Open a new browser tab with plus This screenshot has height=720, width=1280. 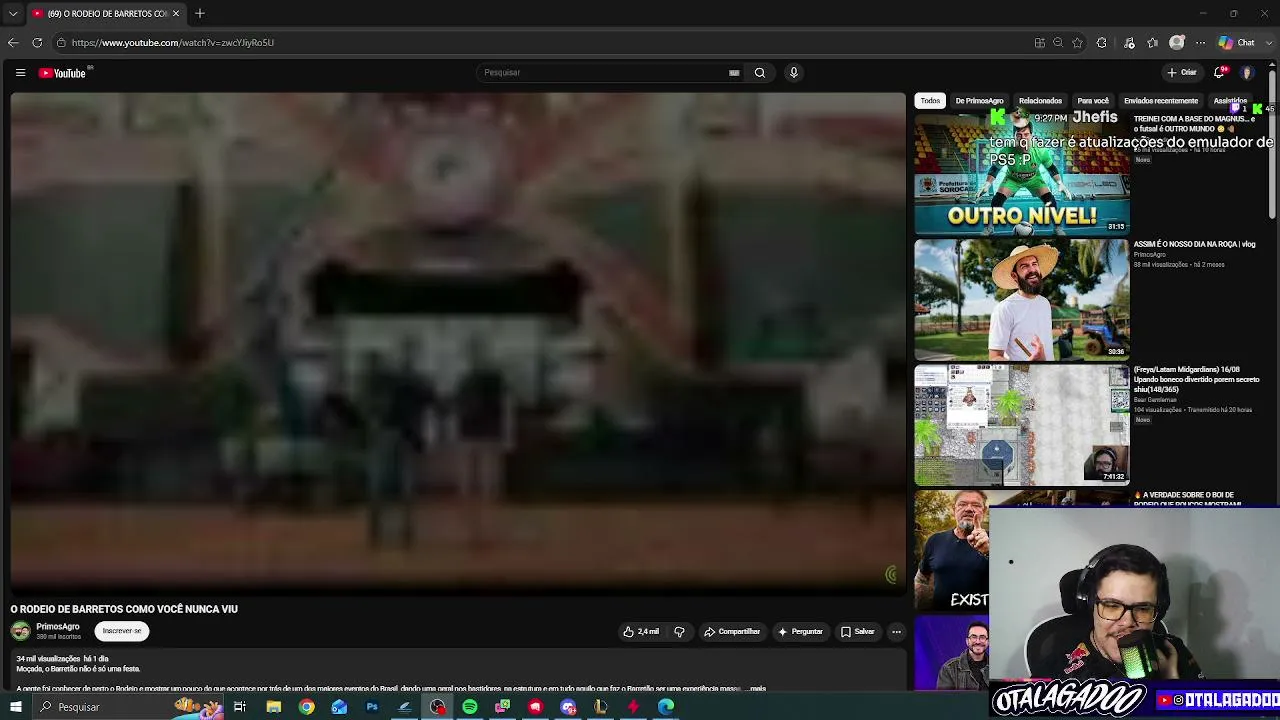click(200, 13)
